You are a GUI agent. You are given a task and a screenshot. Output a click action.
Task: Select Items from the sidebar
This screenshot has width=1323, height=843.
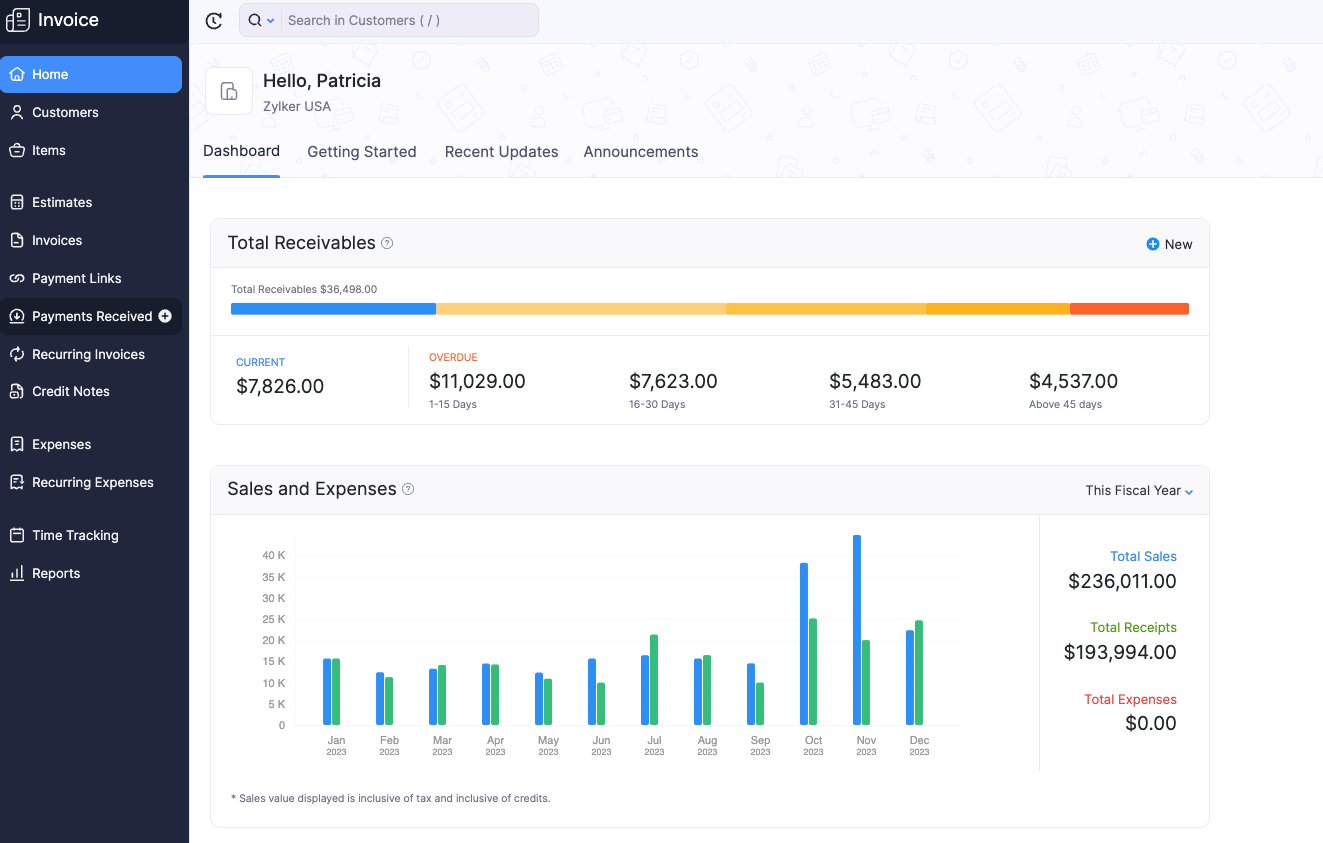pos(48,150)
